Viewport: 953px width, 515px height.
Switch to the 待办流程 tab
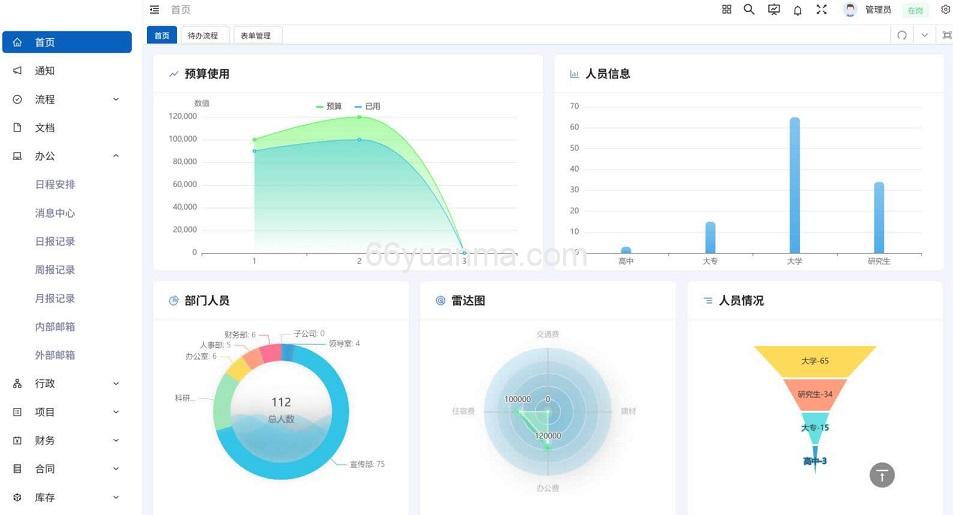tap(203, 35)
